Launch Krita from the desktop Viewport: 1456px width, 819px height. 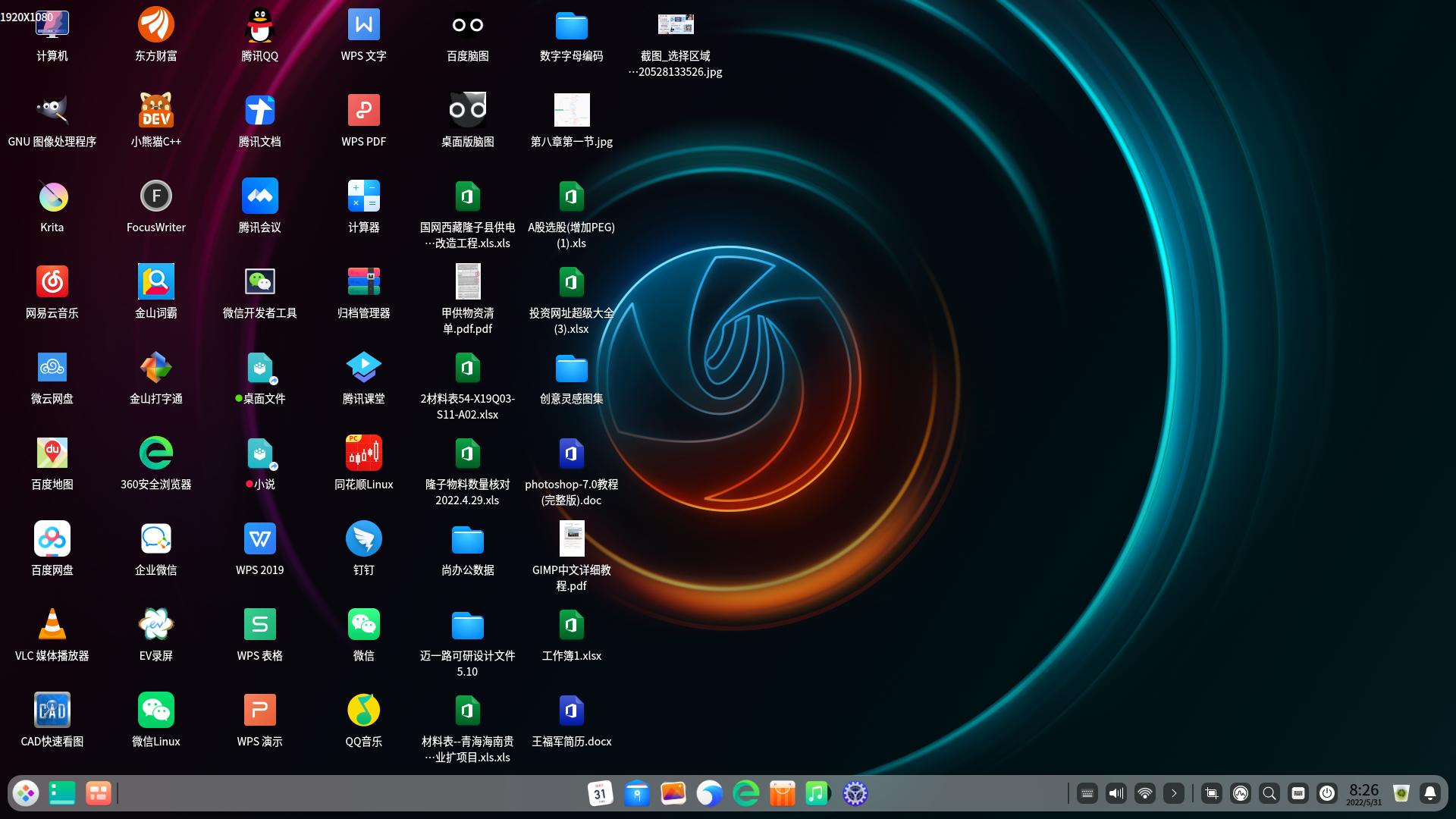point(52,195)
